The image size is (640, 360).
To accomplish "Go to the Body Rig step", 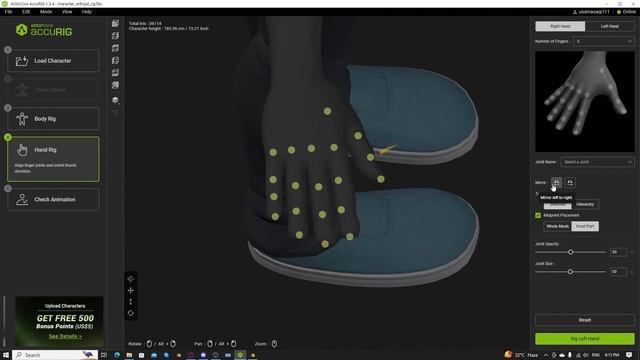I will [x=53, y=119].
